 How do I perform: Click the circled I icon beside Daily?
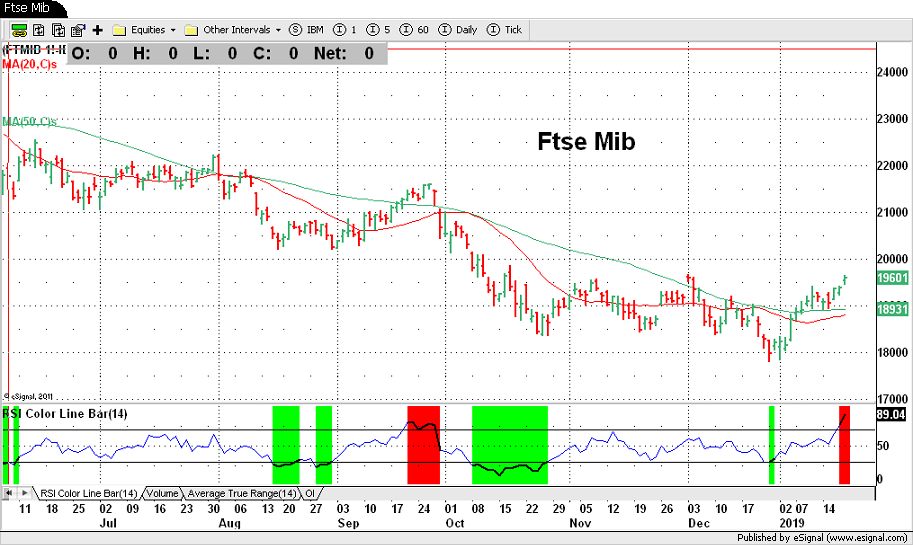click(x=444, y=30)
